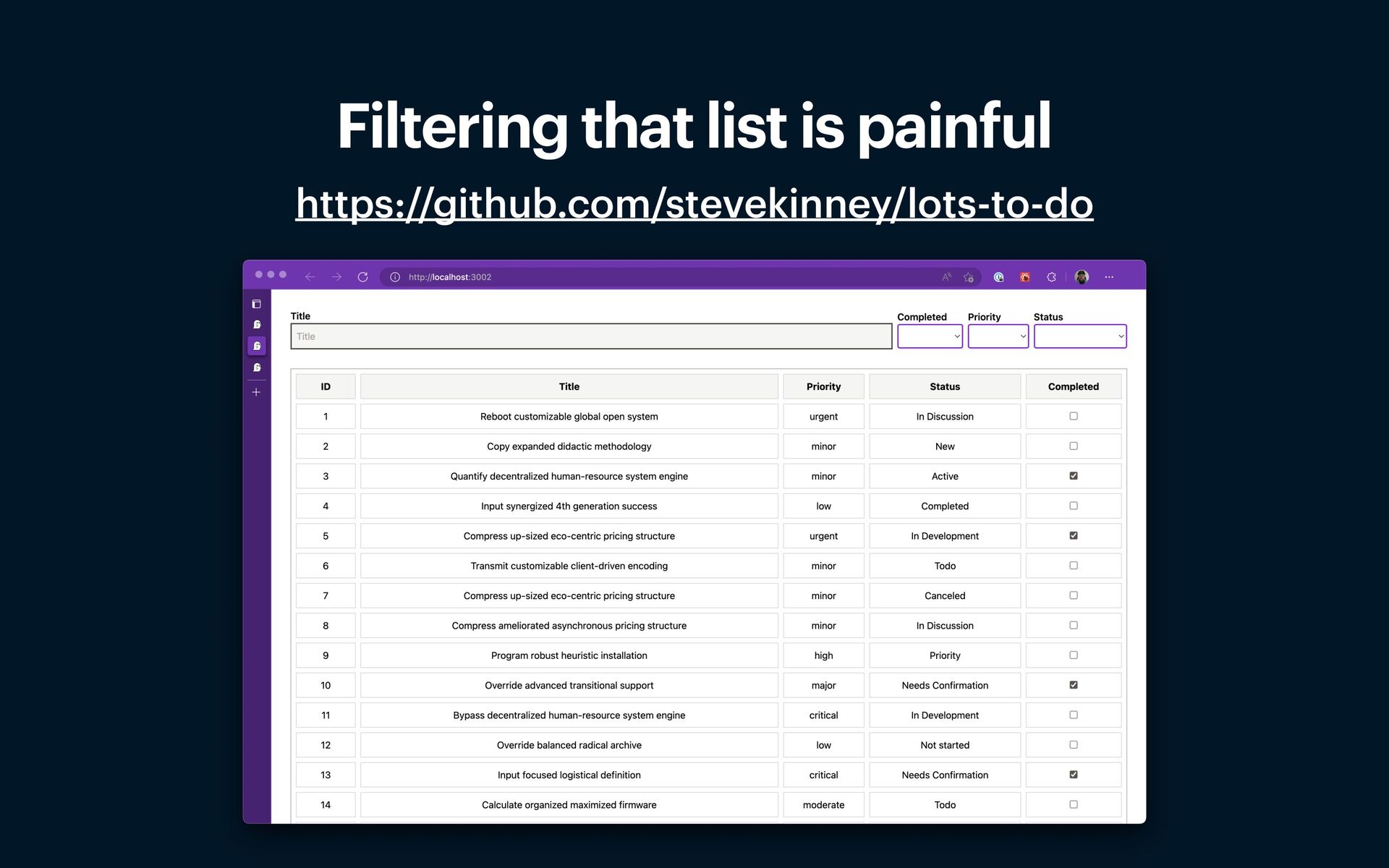Switch to the first ghost vertical tab
1389x868 pixels.
coord(257,325)
